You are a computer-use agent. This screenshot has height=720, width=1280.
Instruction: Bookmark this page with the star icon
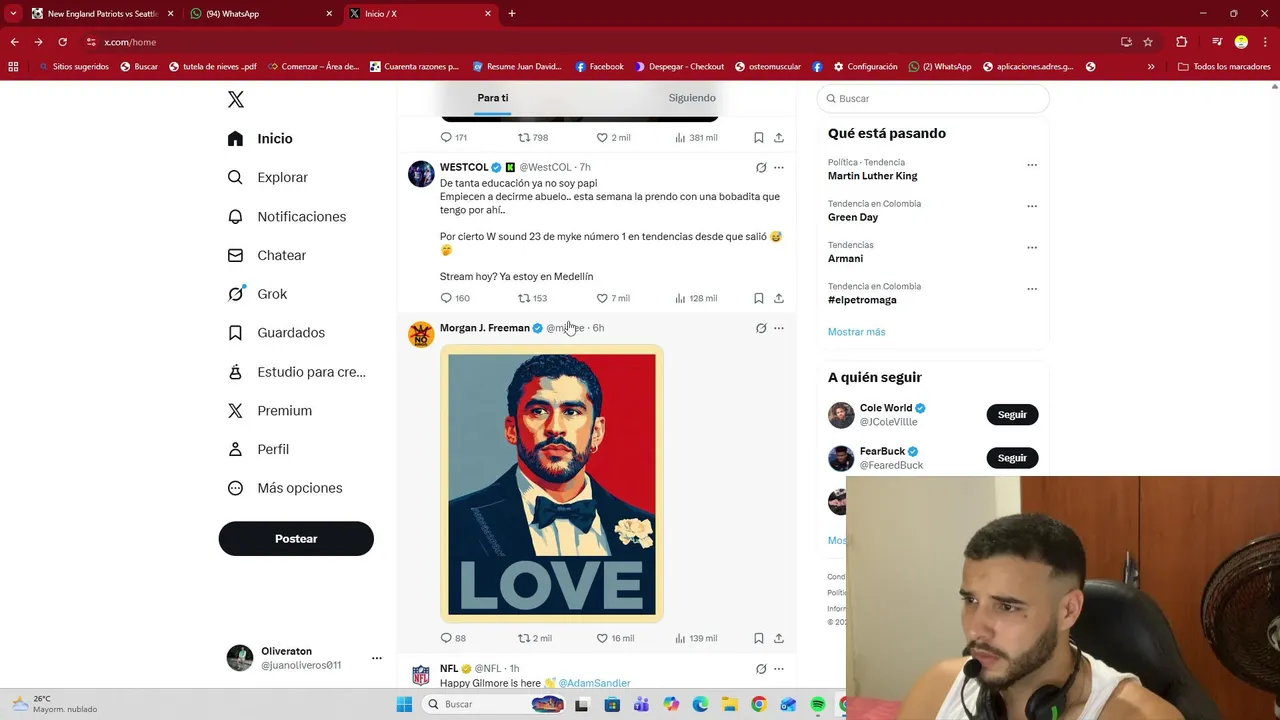(x=1148, y=42)
